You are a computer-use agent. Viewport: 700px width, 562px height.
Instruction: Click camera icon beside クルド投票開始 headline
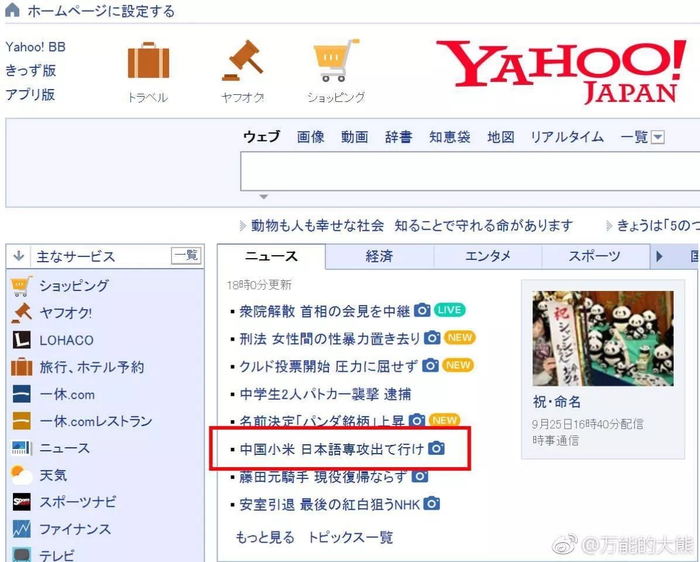430,366
